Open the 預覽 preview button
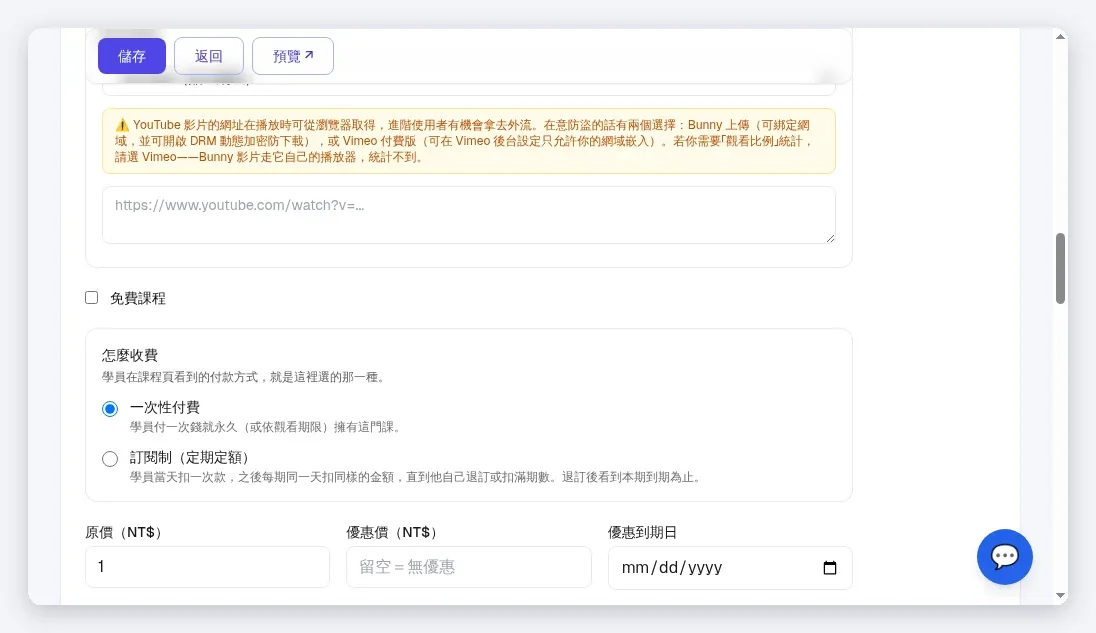 coord(292,56)
